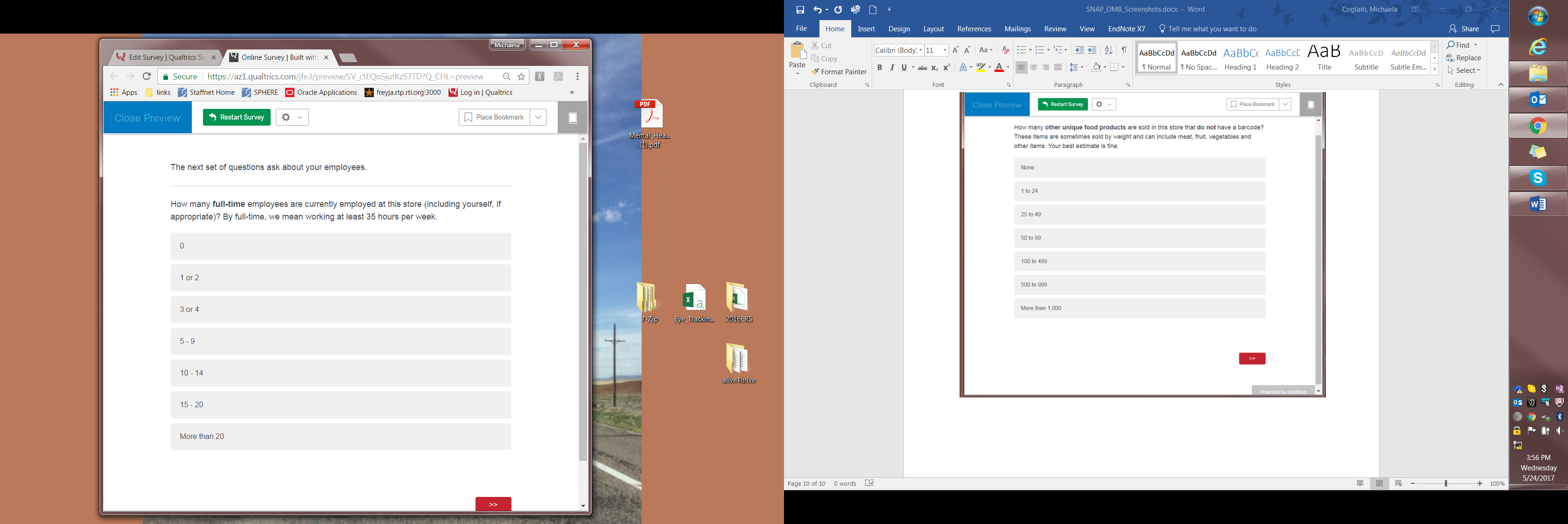The height and width of the screenshot is (524, 1568).
Task: Click the red font color swatch
Action: pyautogui.click(x=999, y=68)
